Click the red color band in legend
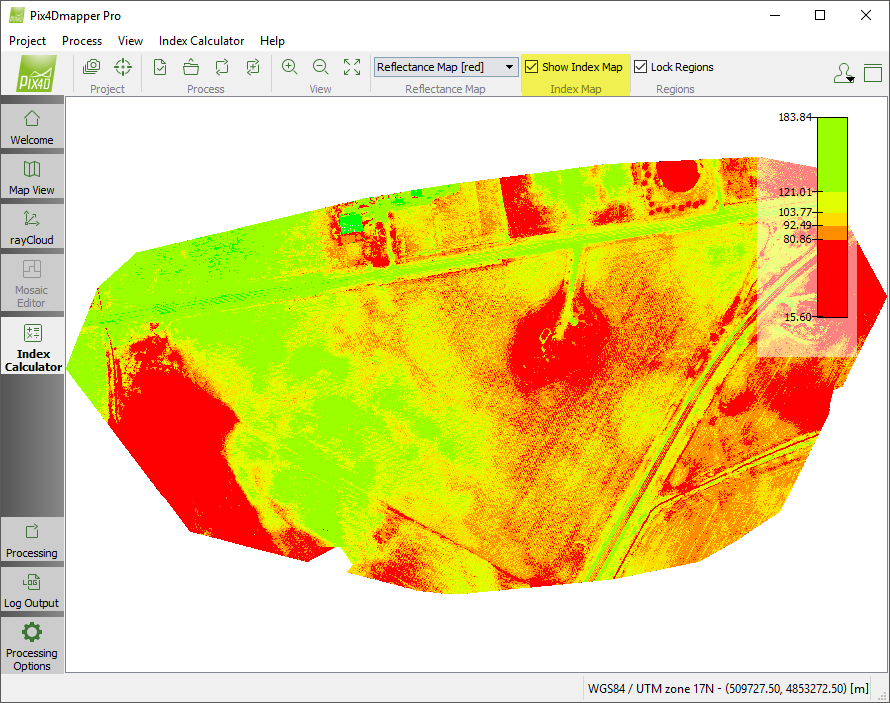Viewport: 890px width, 703px height. [832, 278]
